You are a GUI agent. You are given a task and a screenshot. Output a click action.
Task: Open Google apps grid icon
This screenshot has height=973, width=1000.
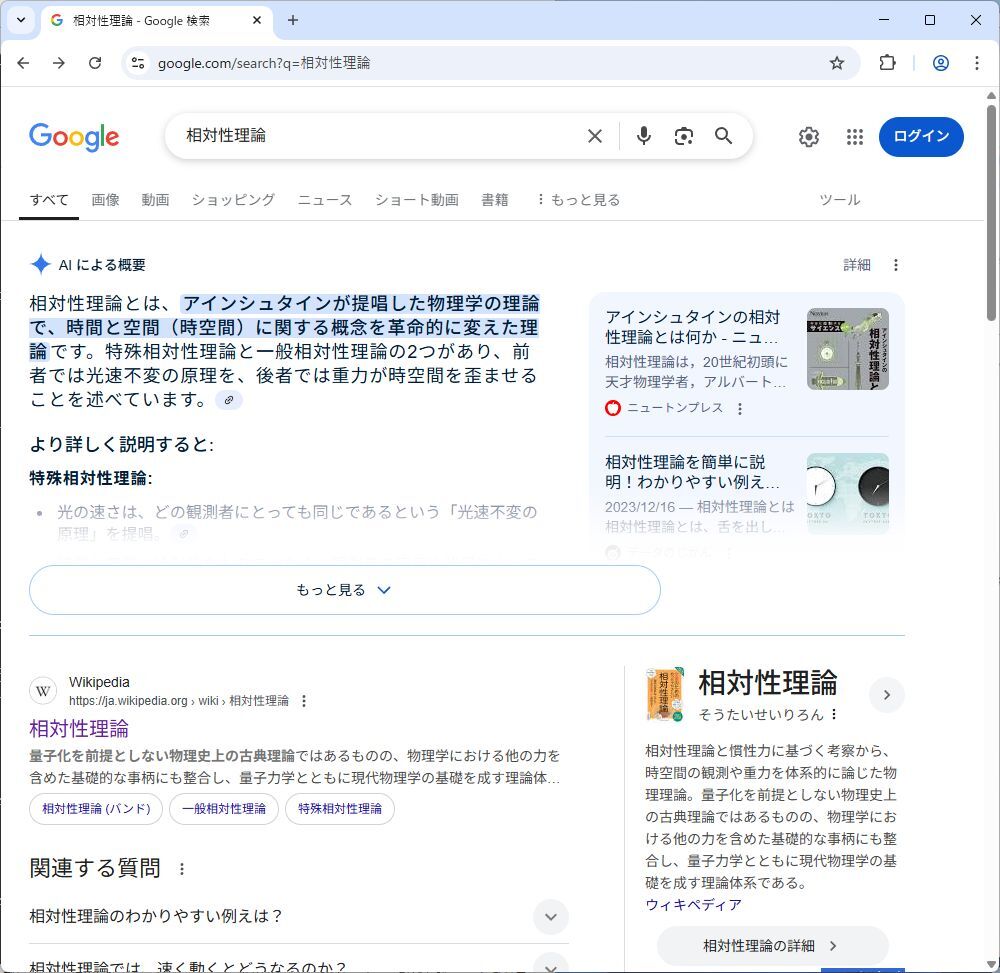[x=855, y=136]
